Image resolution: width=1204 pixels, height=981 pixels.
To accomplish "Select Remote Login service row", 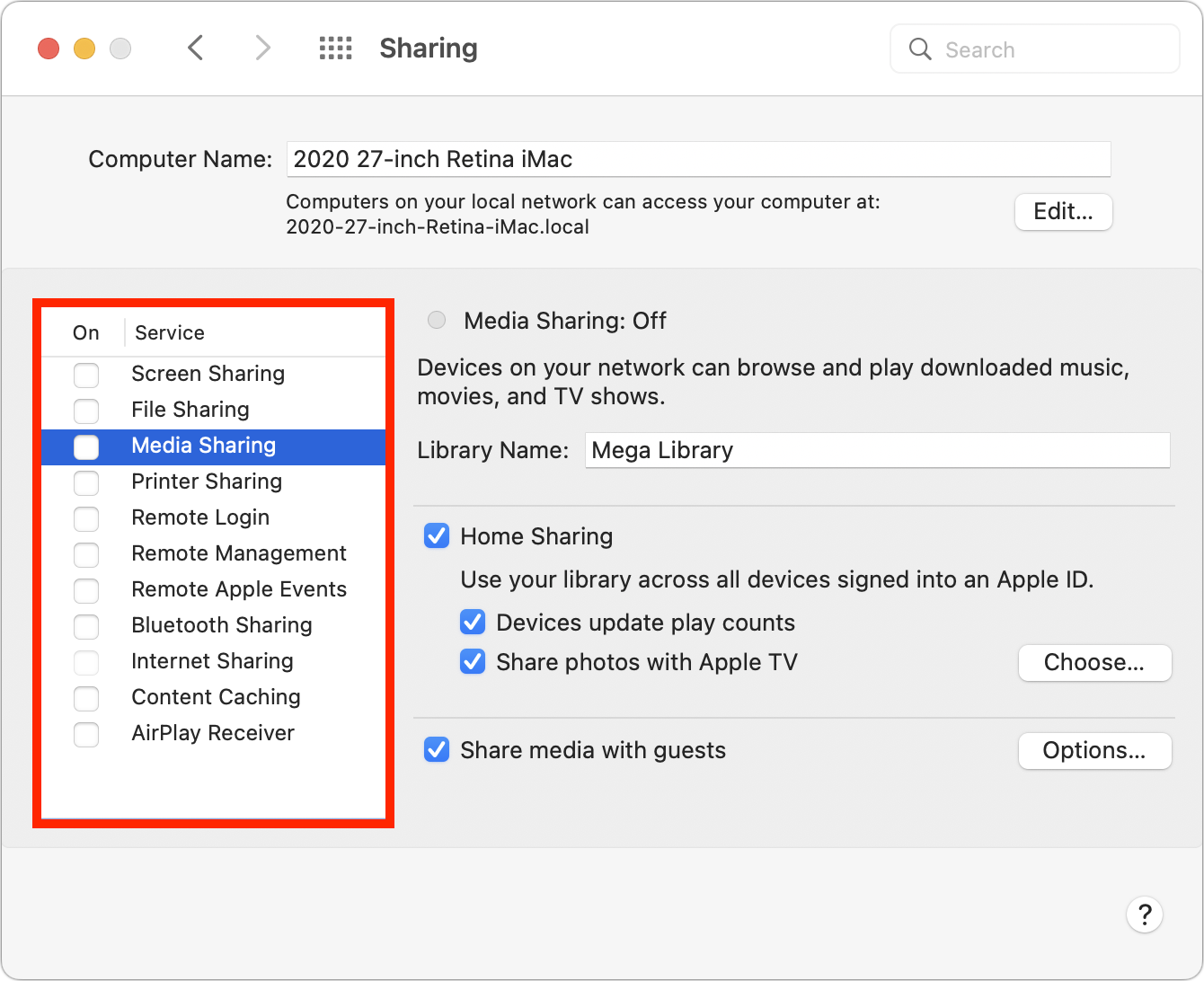I will pos(200,517).
